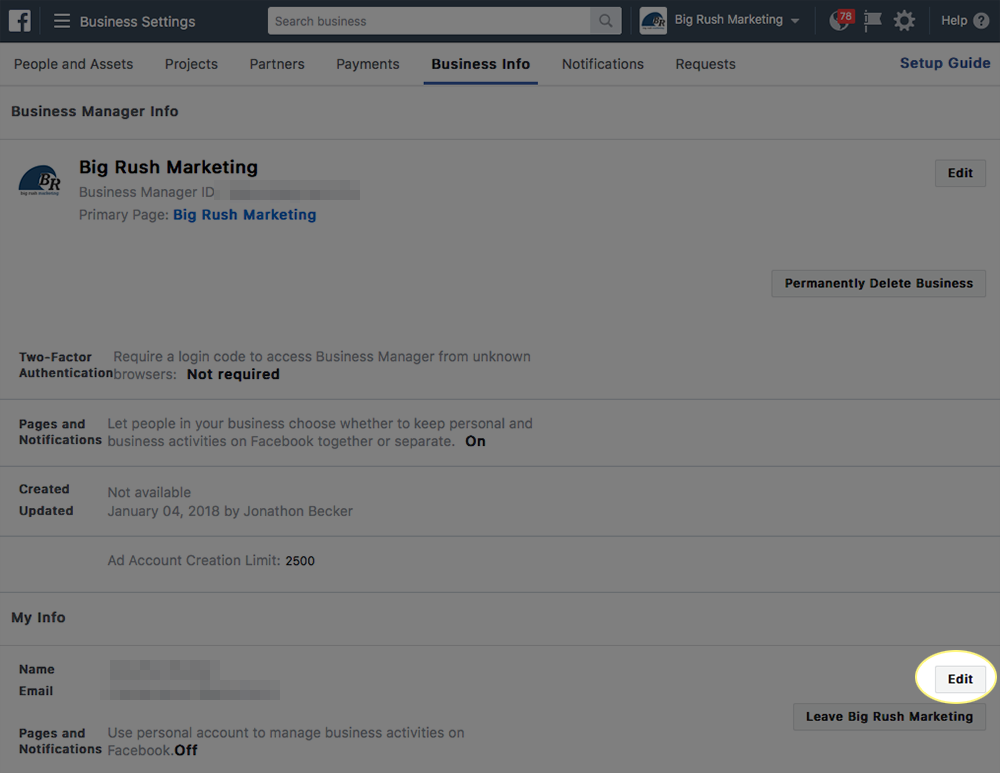Click the My Info section heading
The image size is (1000, 773).
38,617
